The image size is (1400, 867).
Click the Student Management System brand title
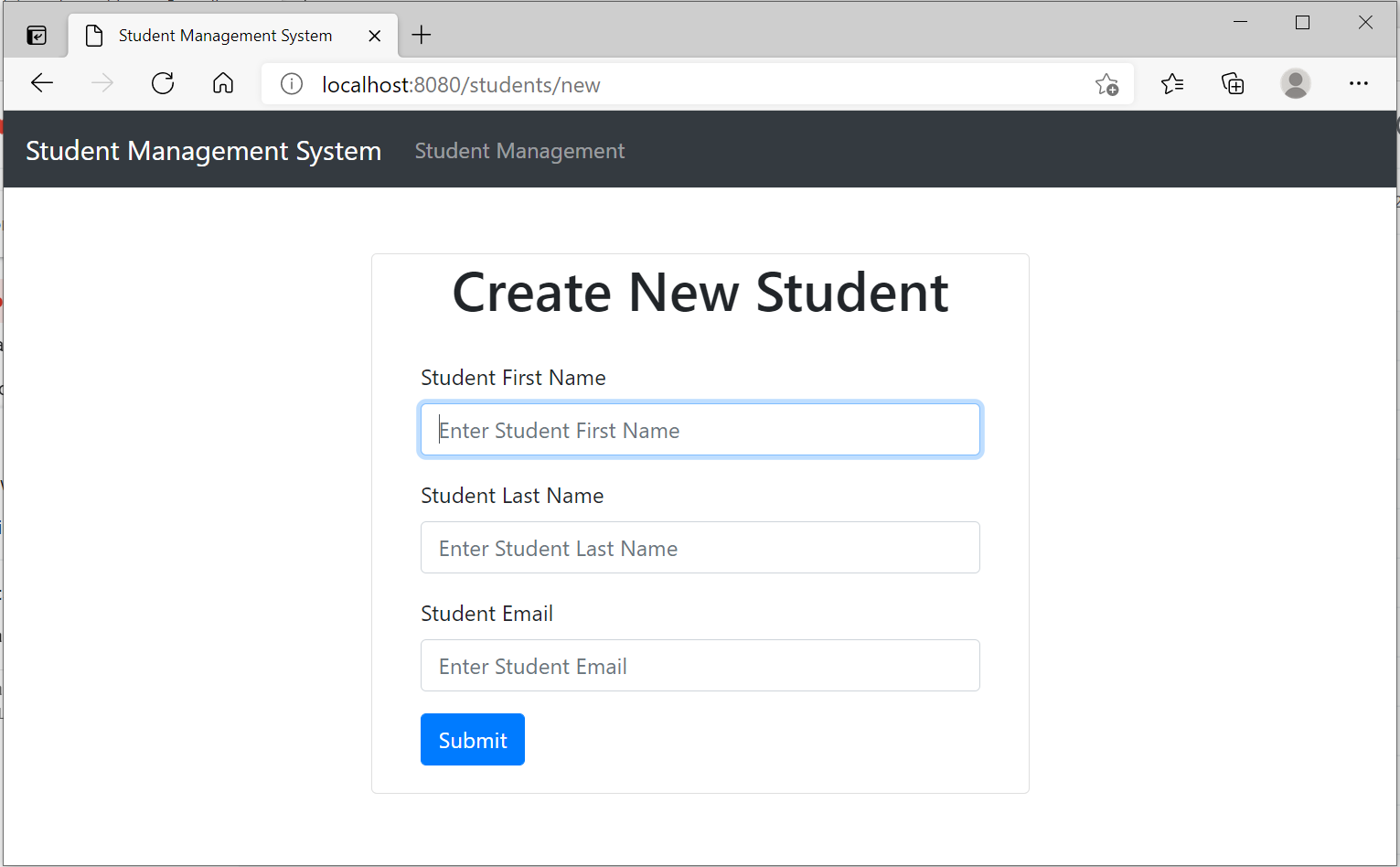(203, 151)
